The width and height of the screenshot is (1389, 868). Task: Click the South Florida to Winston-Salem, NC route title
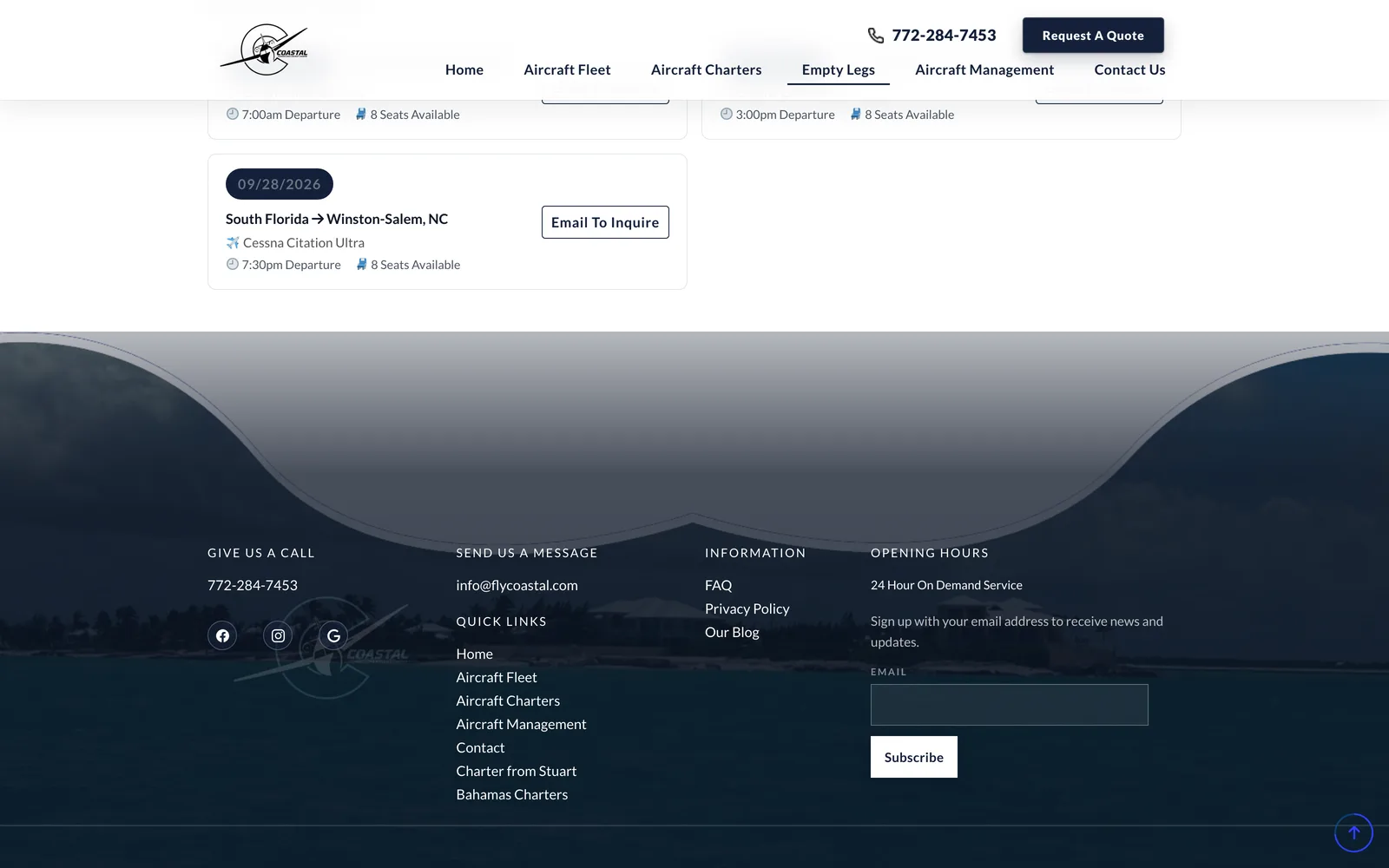(x=337, y=219)
